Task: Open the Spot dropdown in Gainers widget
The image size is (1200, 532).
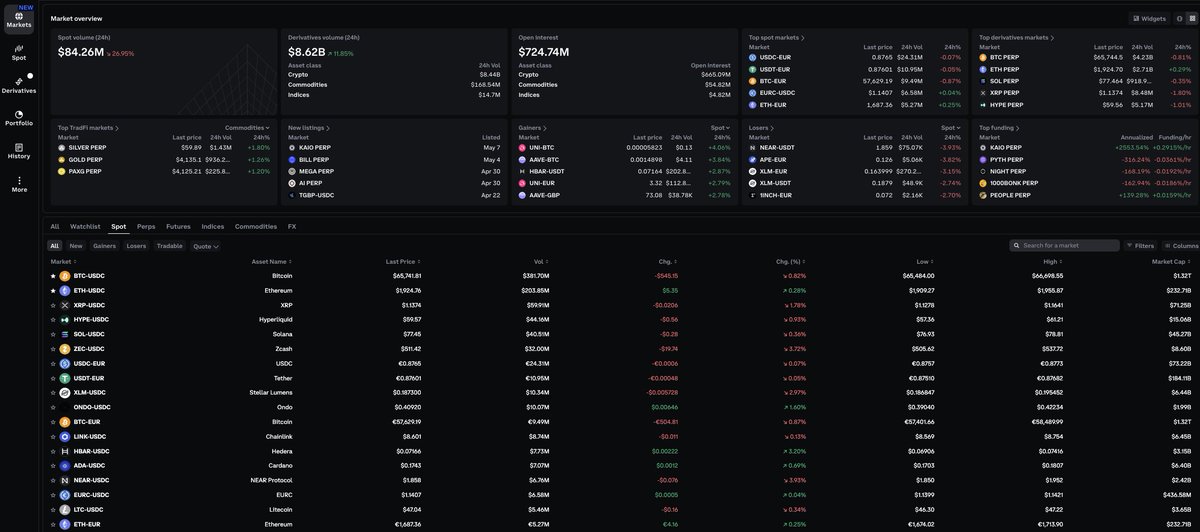Action: pos(721,128)
